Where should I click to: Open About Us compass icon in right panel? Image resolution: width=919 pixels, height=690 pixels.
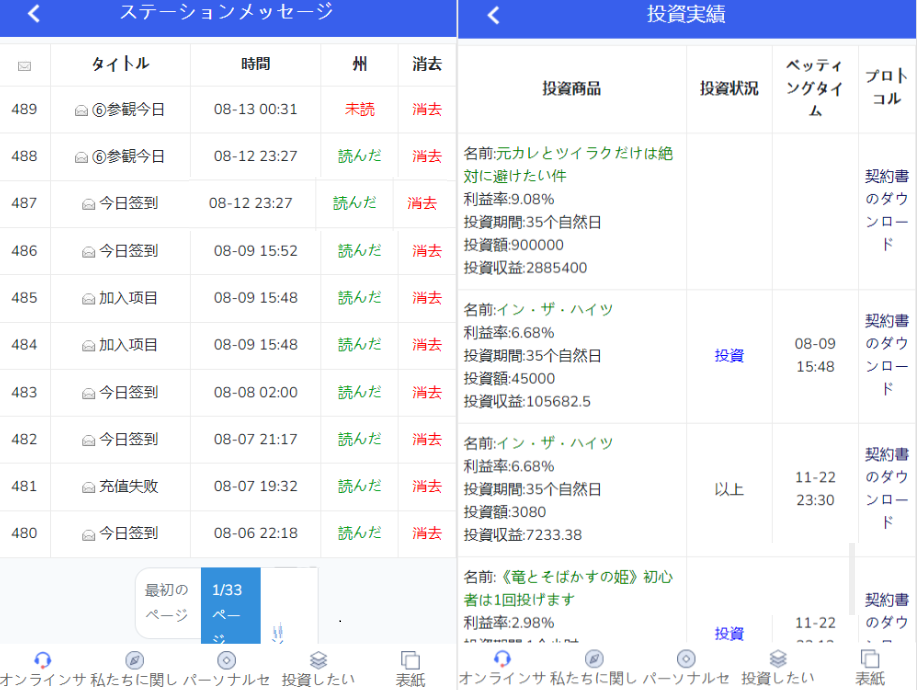pos(594,659)
